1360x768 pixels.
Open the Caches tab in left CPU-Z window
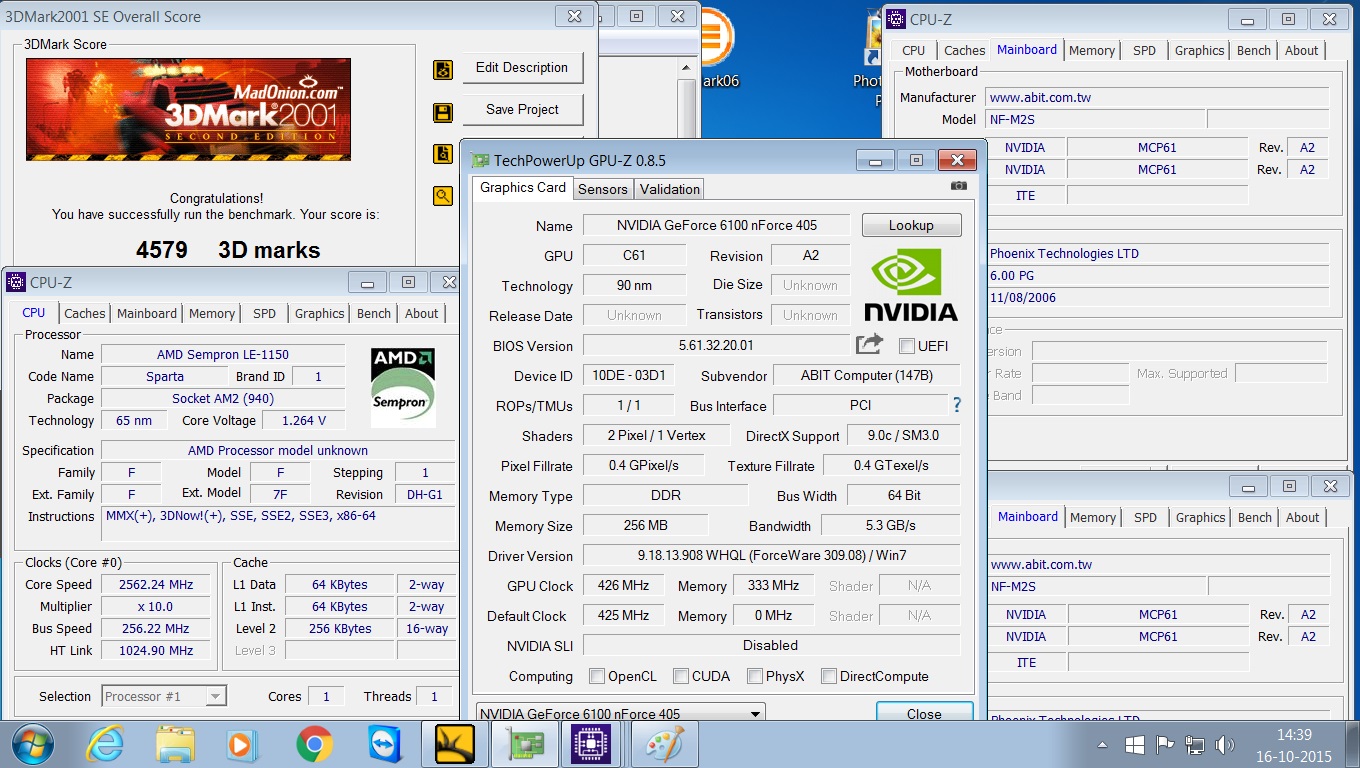[x=85, y=313]
